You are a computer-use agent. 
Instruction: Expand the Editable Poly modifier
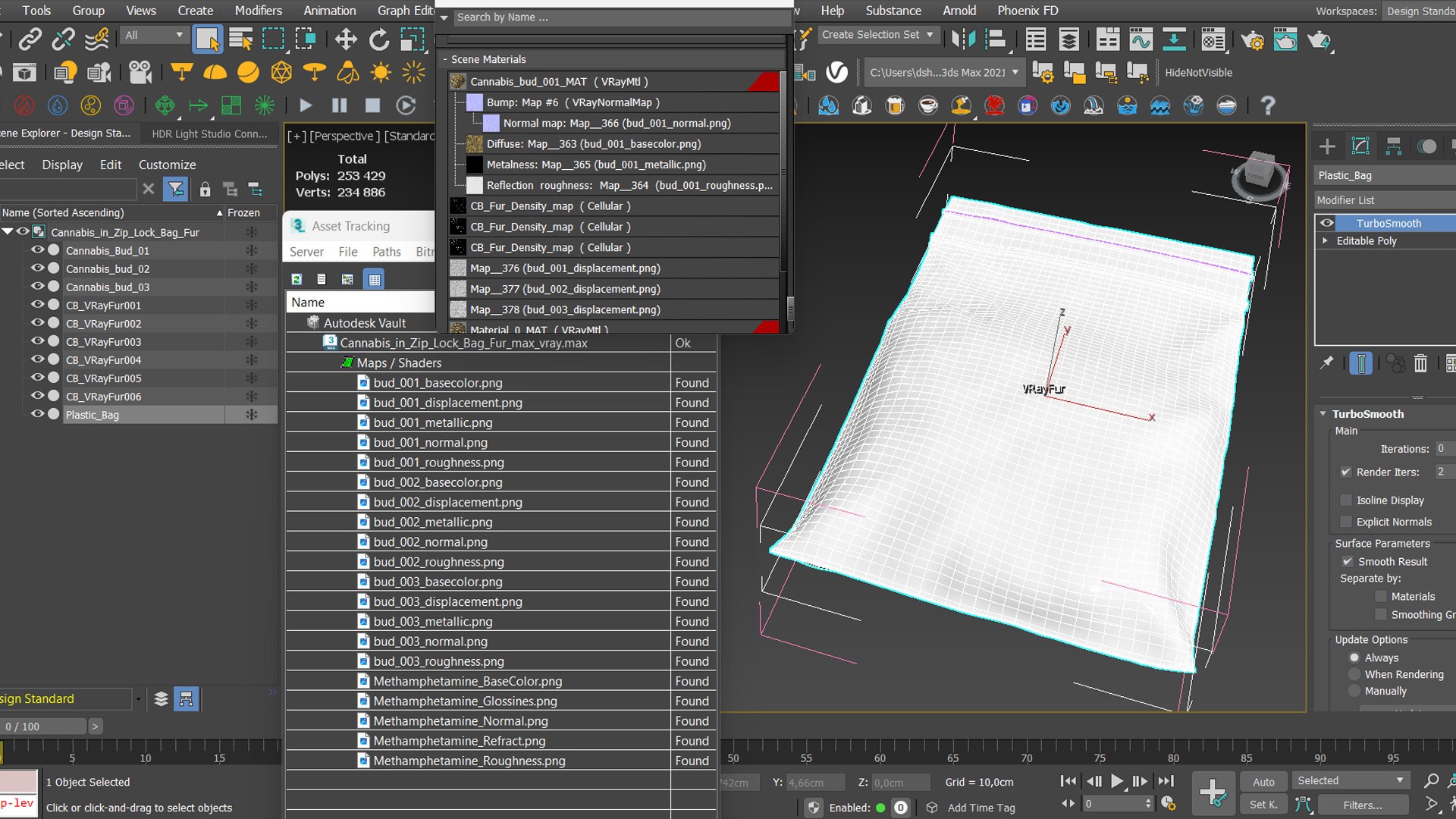[1325, 240]
